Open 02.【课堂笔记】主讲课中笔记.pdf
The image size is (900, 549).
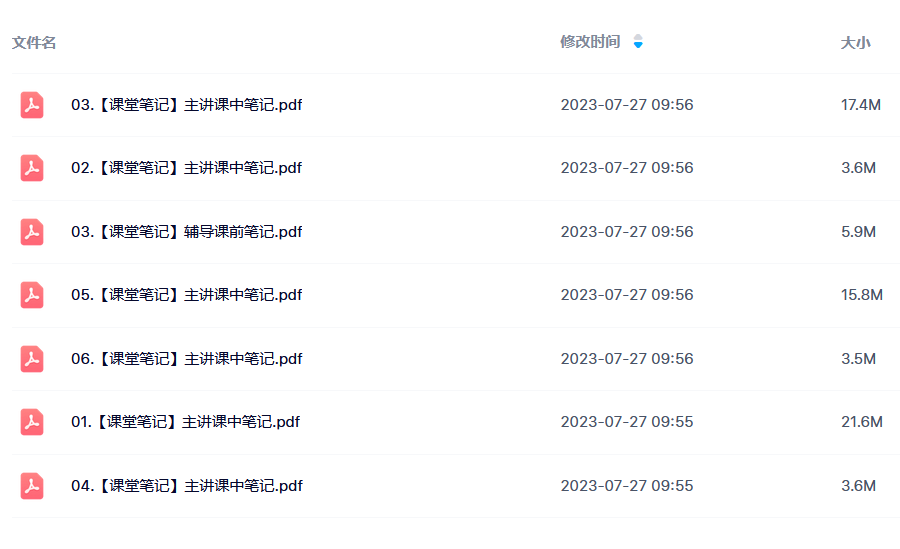[x=187, y=168]
